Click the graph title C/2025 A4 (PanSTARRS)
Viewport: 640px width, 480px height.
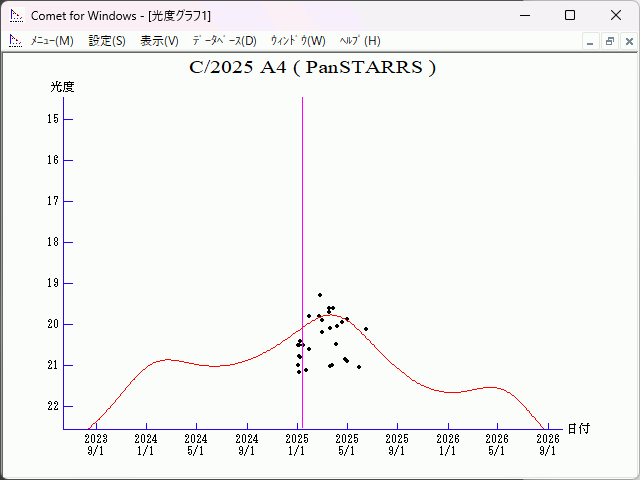point(312,68)
